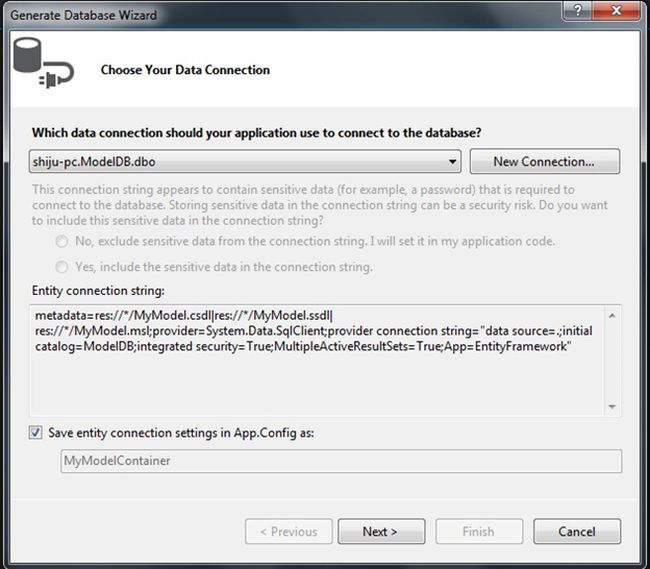Proceed with the Next button
This screenshot has height=569, width=650.
tap(380, 531)
